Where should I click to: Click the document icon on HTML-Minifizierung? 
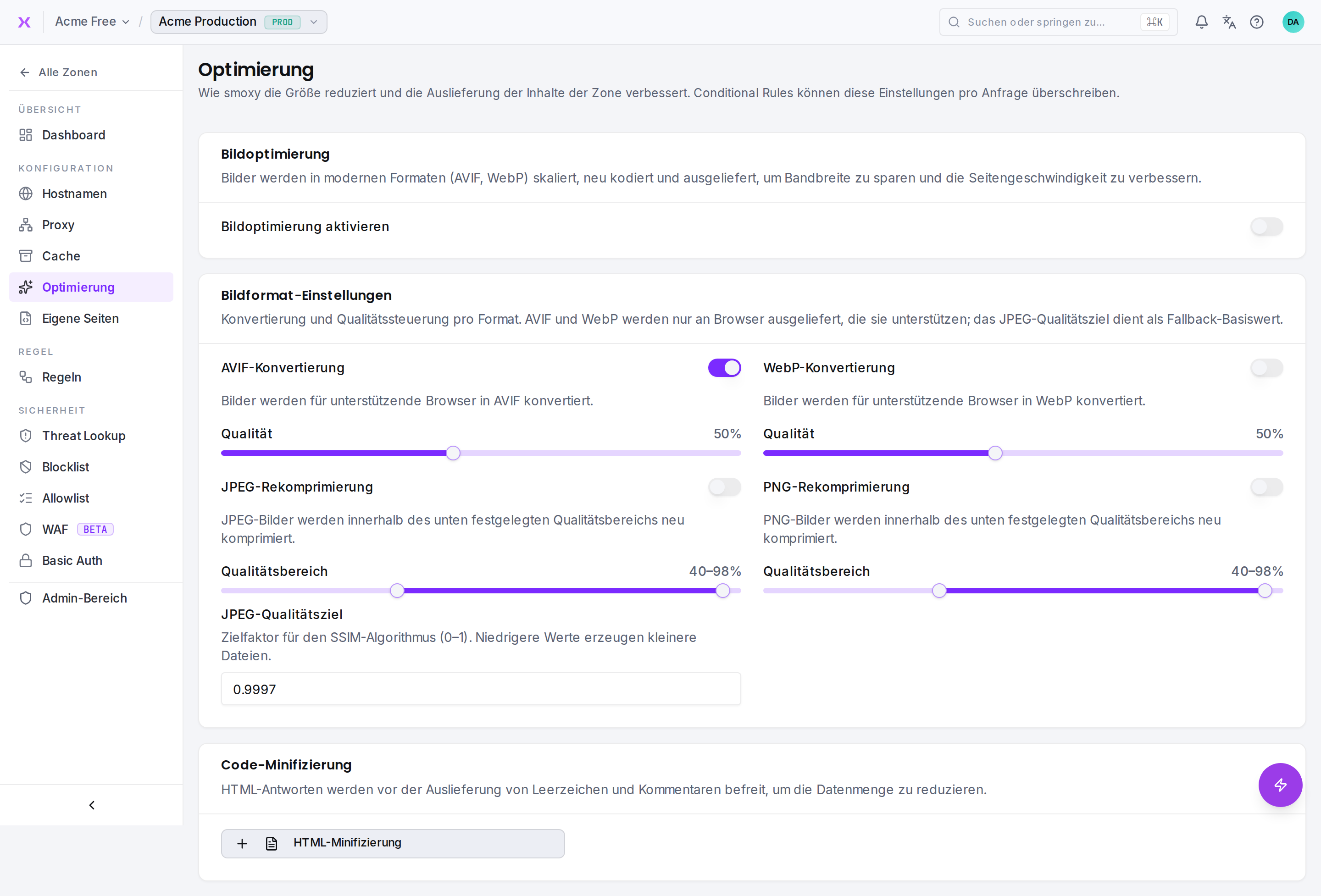point(272,844)
